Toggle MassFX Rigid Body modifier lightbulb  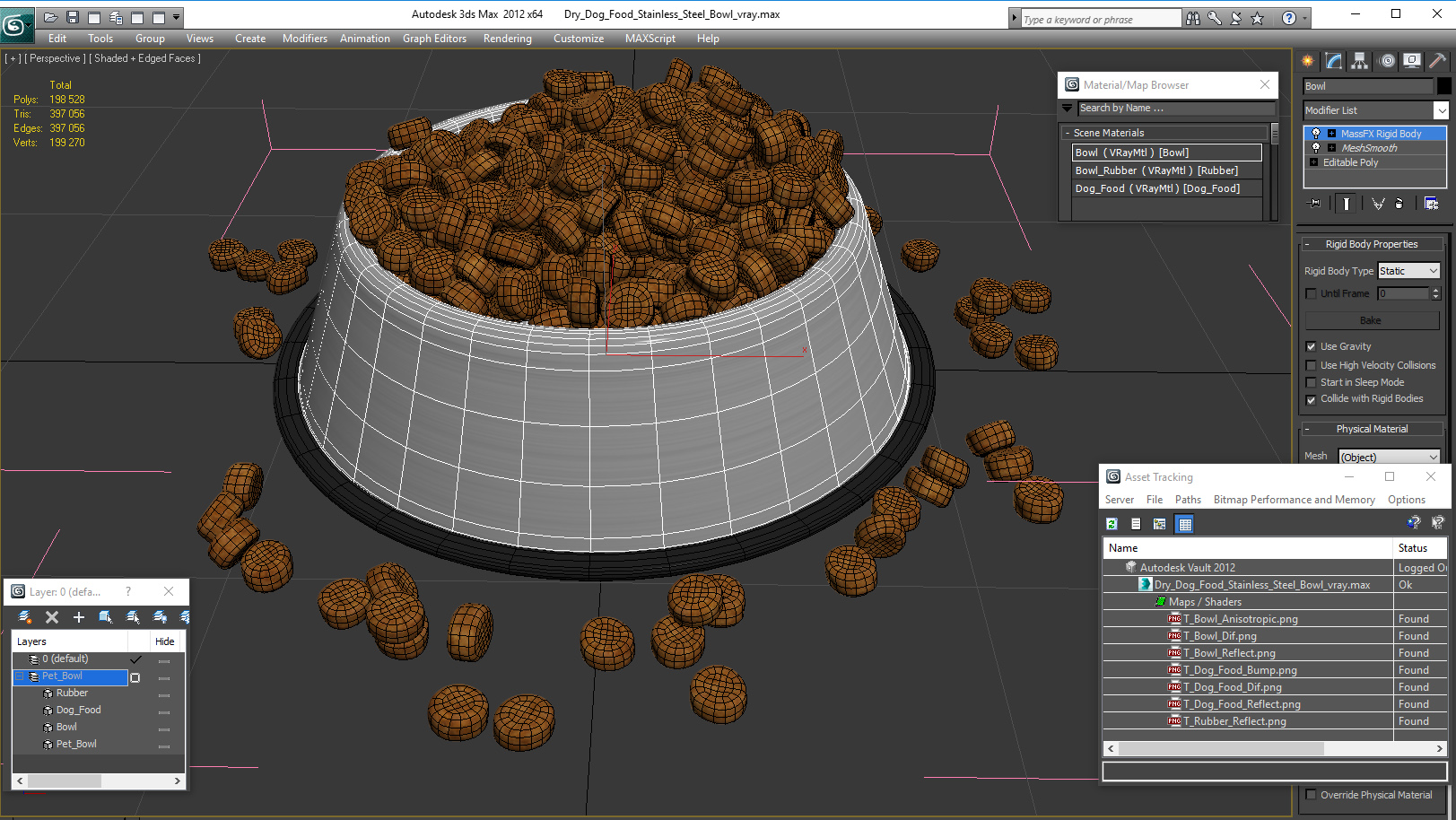click(x=1316, y=134)
